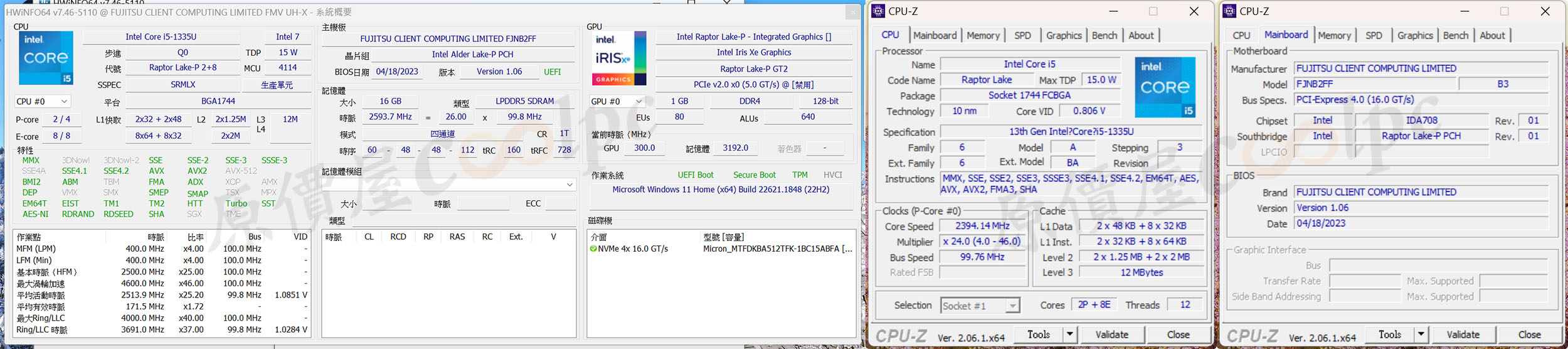Select the Micron_MTFDKBA512TFK drive model entry
1568x349 pixels.
(x=777, y=249)
